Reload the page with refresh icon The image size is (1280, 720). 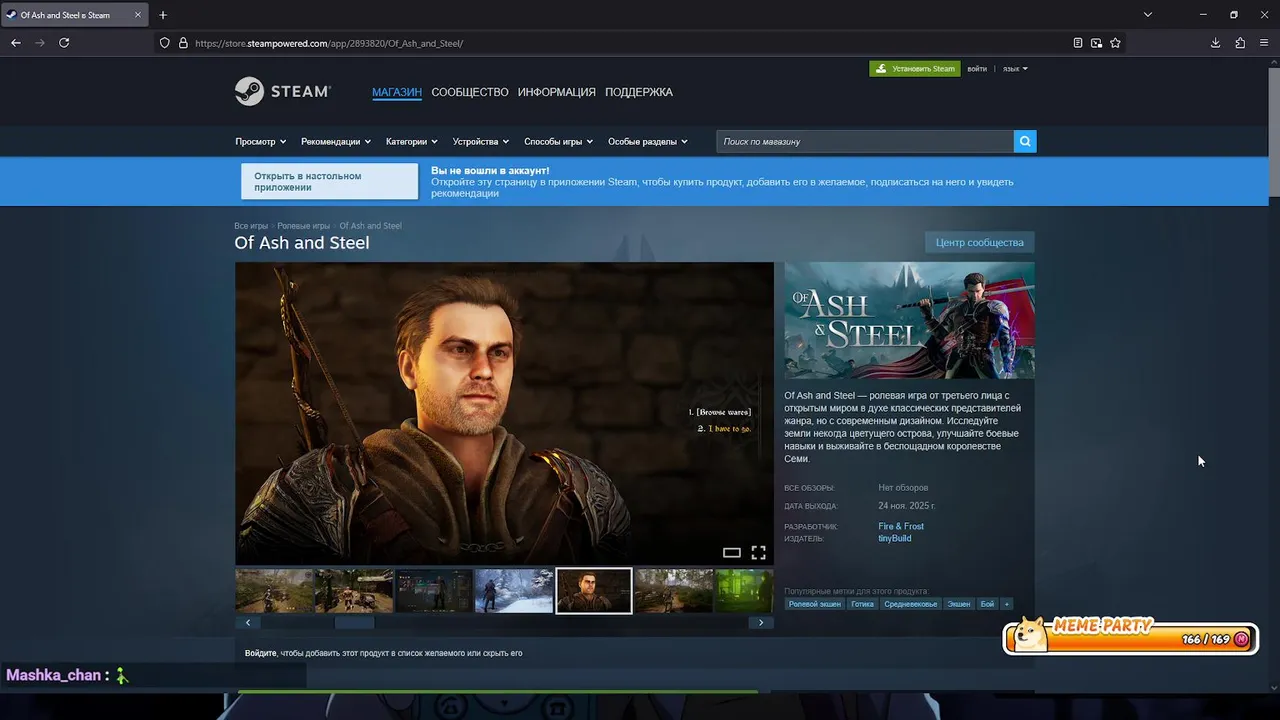(x=64, y=43)
